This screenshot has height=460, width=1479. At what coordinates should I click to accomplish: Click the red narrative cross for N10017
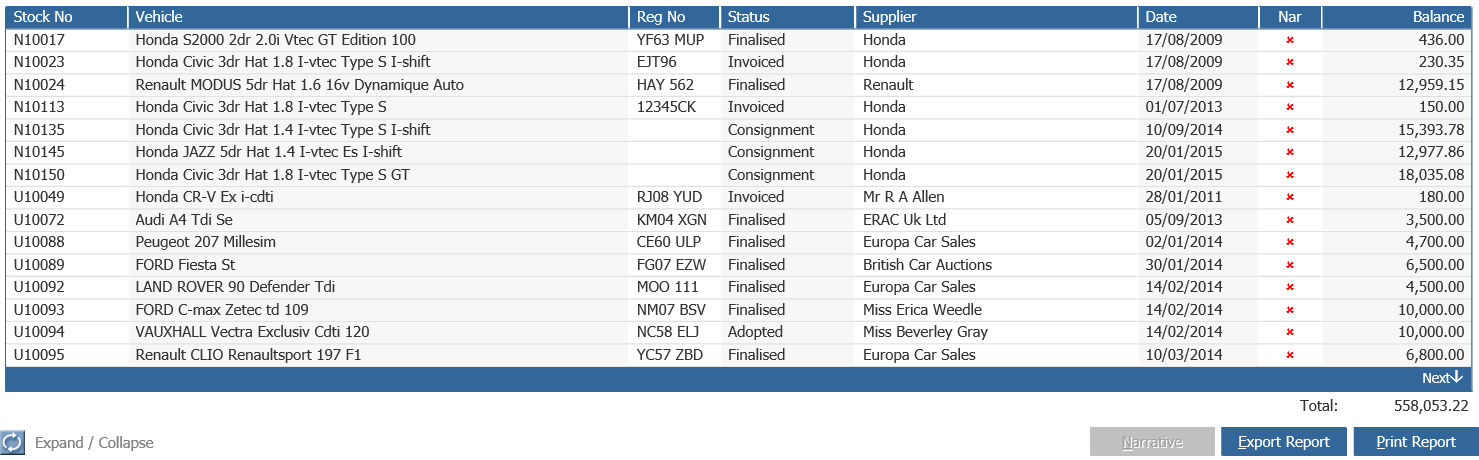pyautogui.click(x=1290, y=40)
